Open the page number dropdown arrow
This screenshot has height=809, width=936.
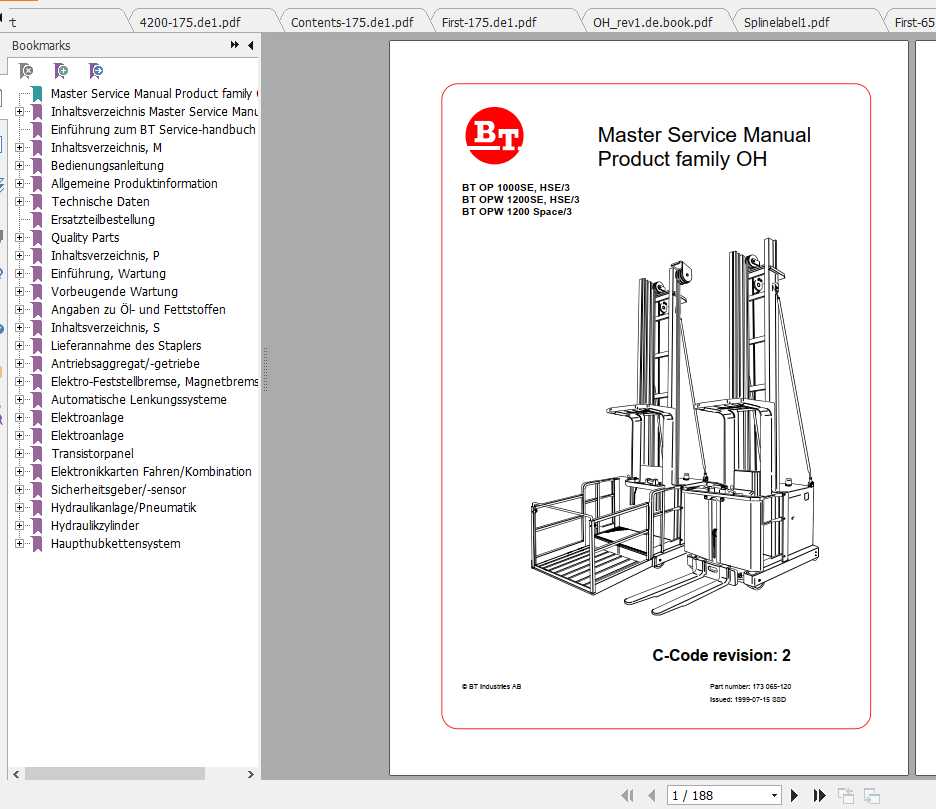[x=774, y=795]
